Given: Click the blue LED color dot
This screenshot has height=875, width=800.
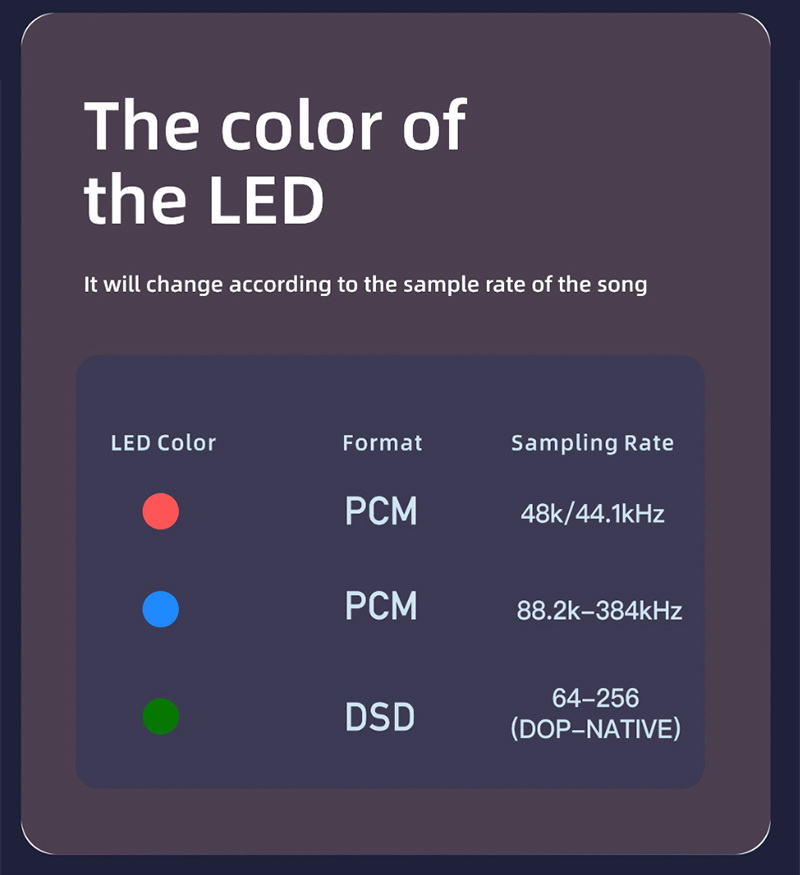Looking at the screenshot, I should point(161,609).
